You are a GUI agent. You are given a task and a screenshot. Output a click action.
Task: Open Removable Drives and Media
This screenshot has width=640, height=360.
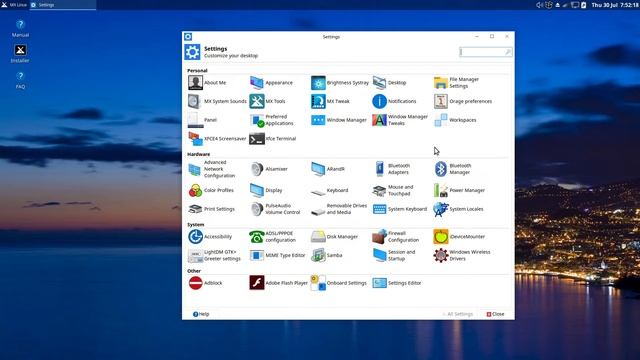(x=339, y=209)
